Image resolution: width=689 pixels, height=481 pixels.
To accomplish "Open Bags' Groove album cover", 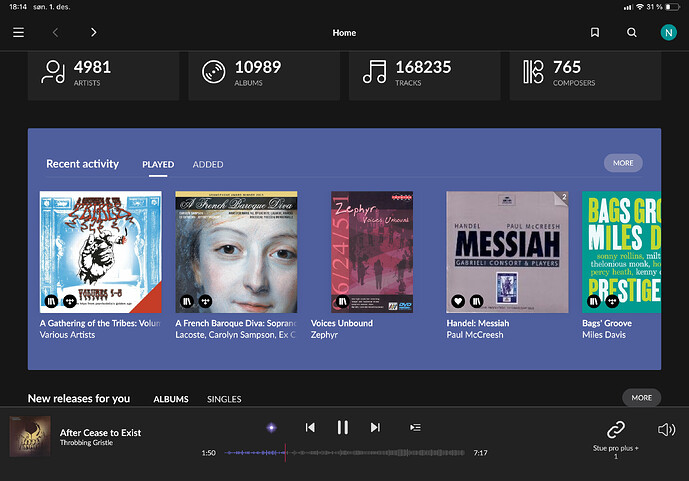I will [621, 252].
